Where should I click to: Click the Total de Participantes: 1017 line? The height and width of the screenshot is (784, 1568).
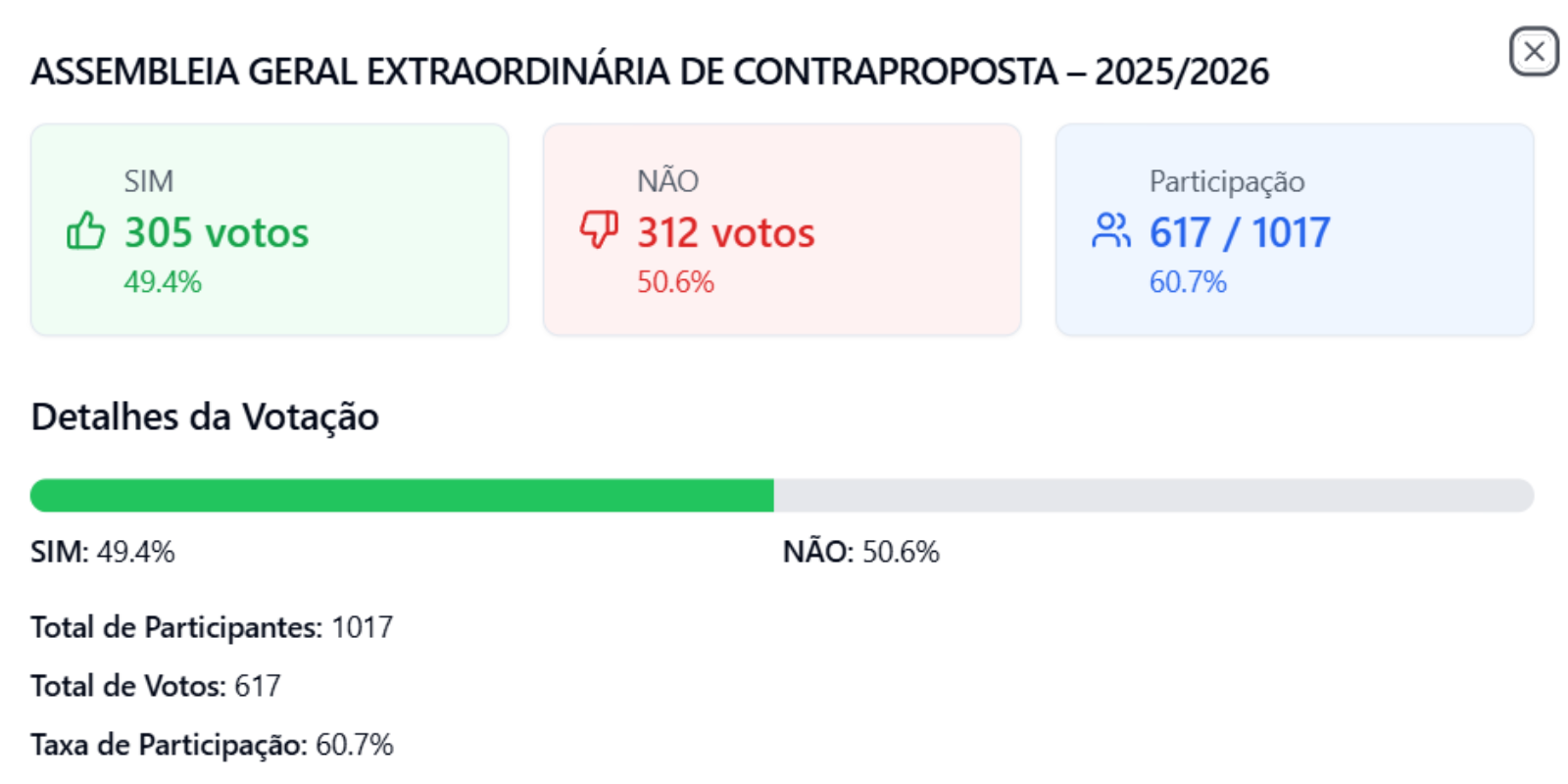212,627
